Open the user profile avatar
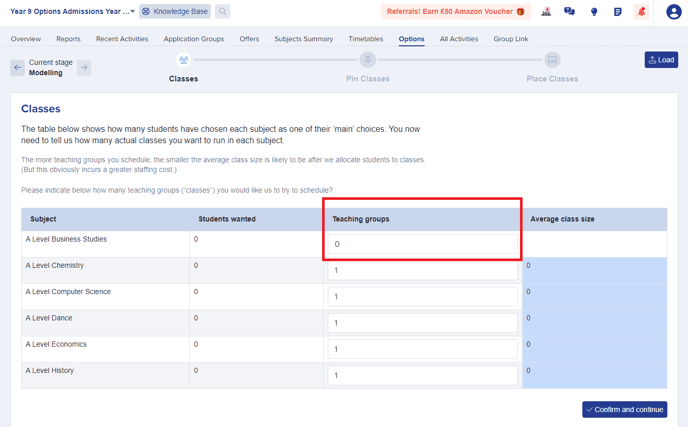 click(674, 12)
